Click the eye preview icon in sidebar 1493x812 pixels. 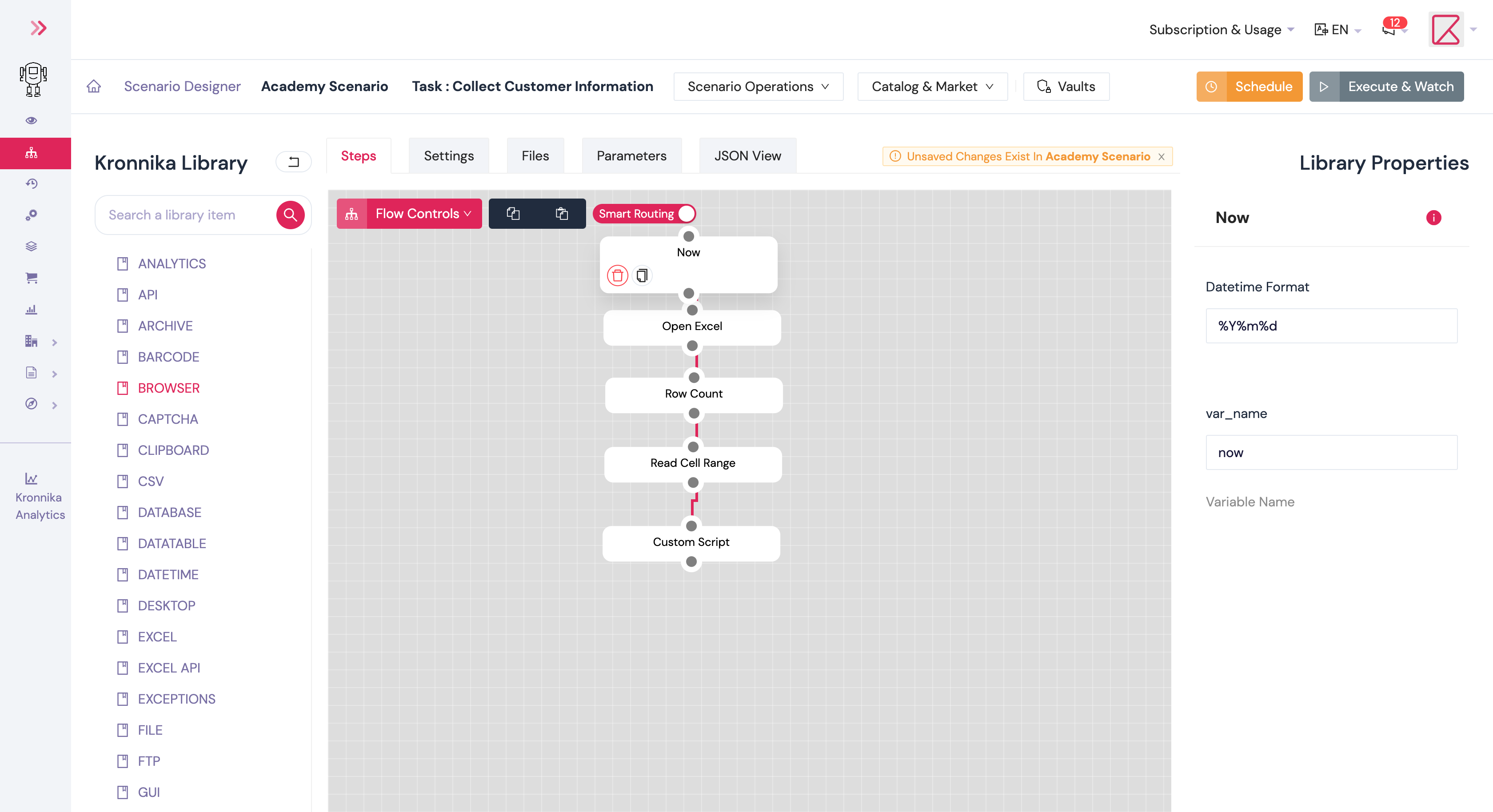coord(31,120)
